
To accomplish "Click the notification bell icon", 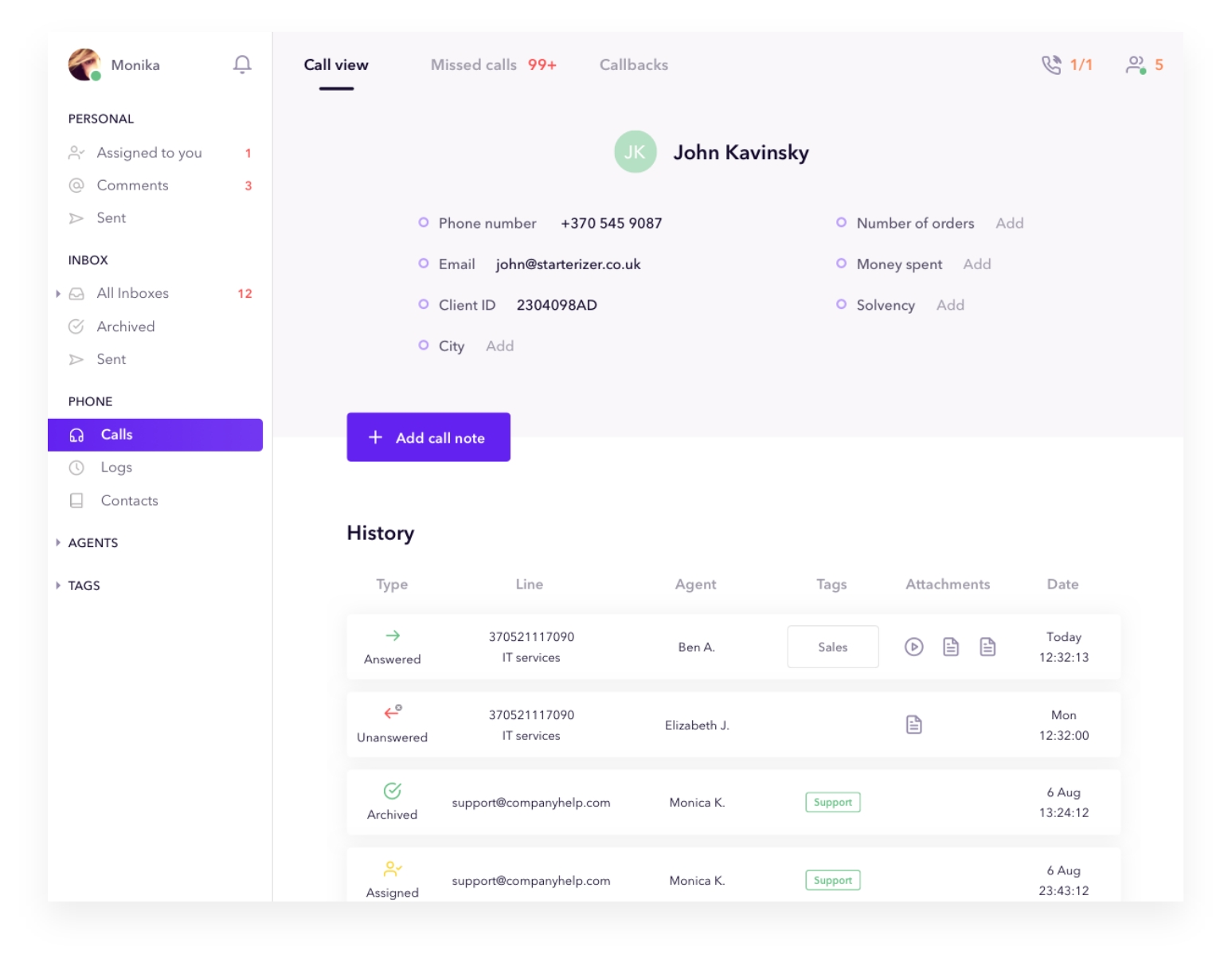I will point(242,65).
